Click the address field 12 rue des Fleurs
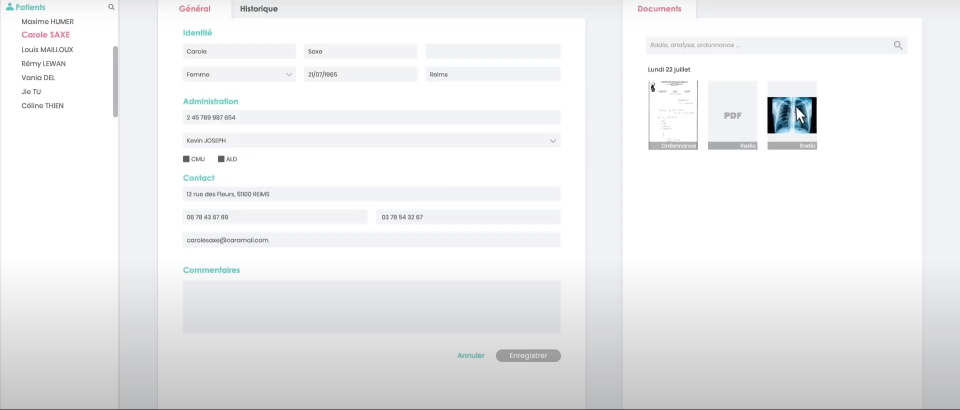The image size is (960, 410). [372, 194]
